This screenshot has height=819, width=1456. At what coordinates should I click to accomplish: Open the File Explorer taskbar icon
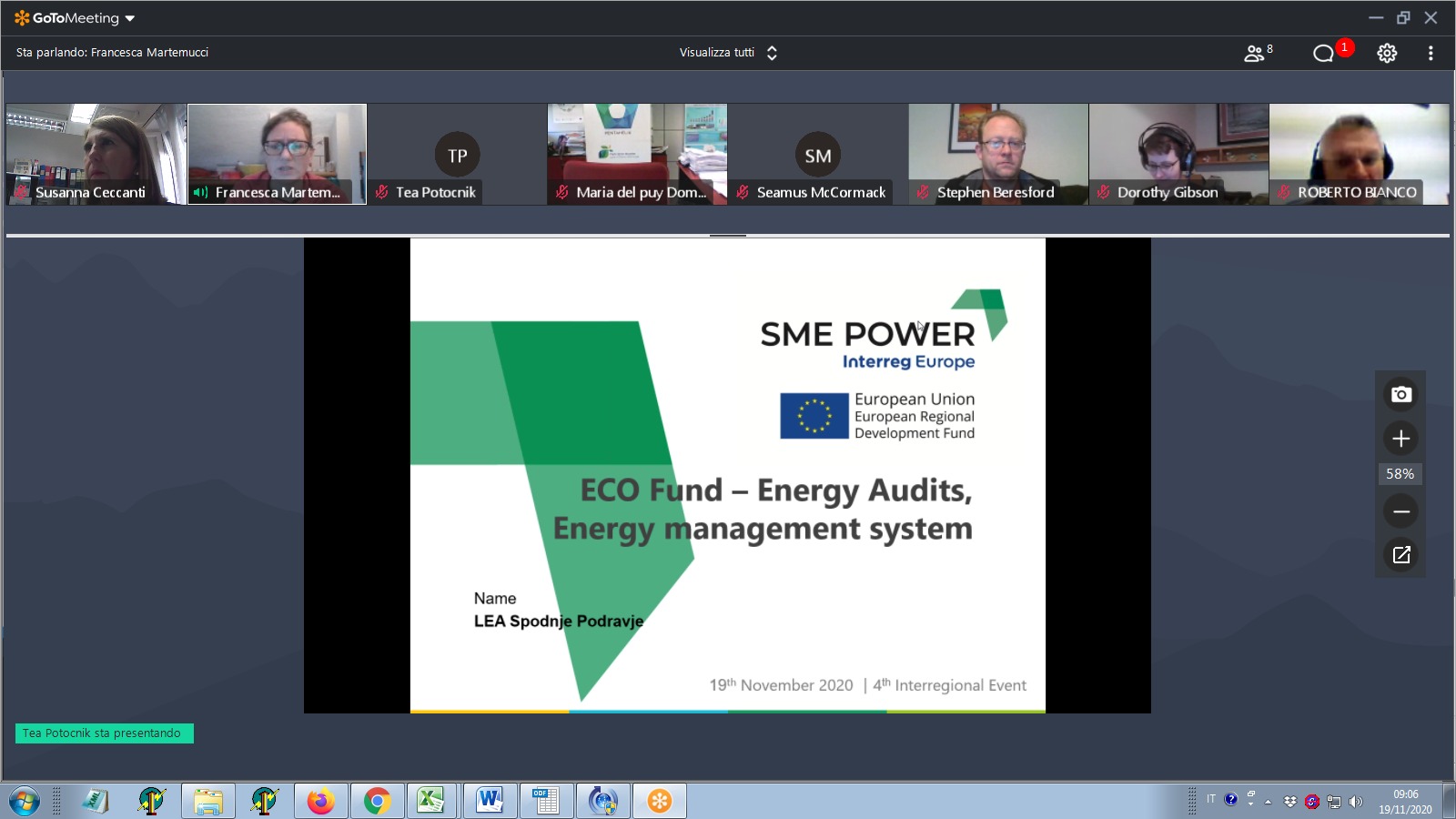208,802
